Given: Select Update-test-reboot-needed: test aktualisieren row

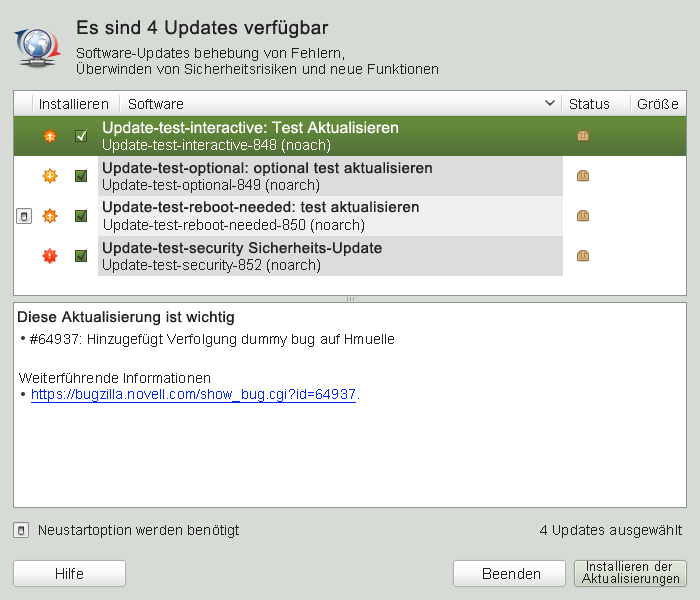Looking at the screenshot, I should (x=350, y=216).
